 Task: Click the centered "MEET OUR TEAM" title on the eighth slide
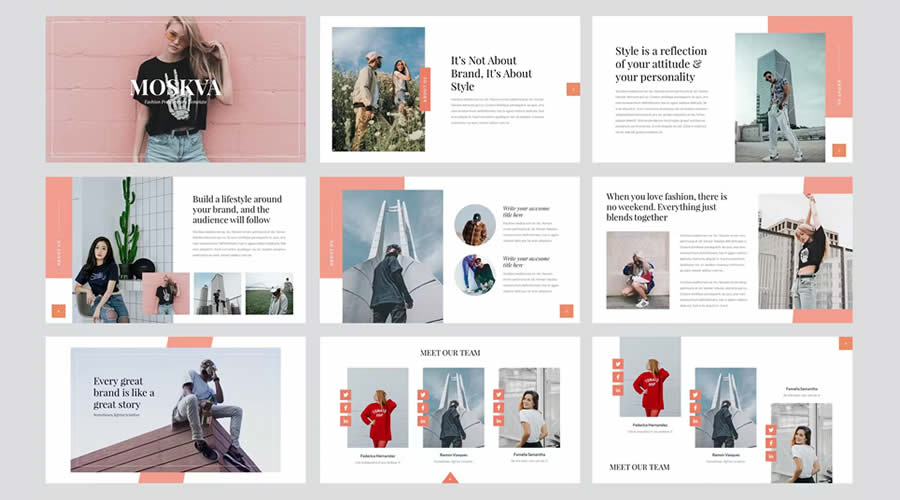pyautogui.click(x=450, y=353)
